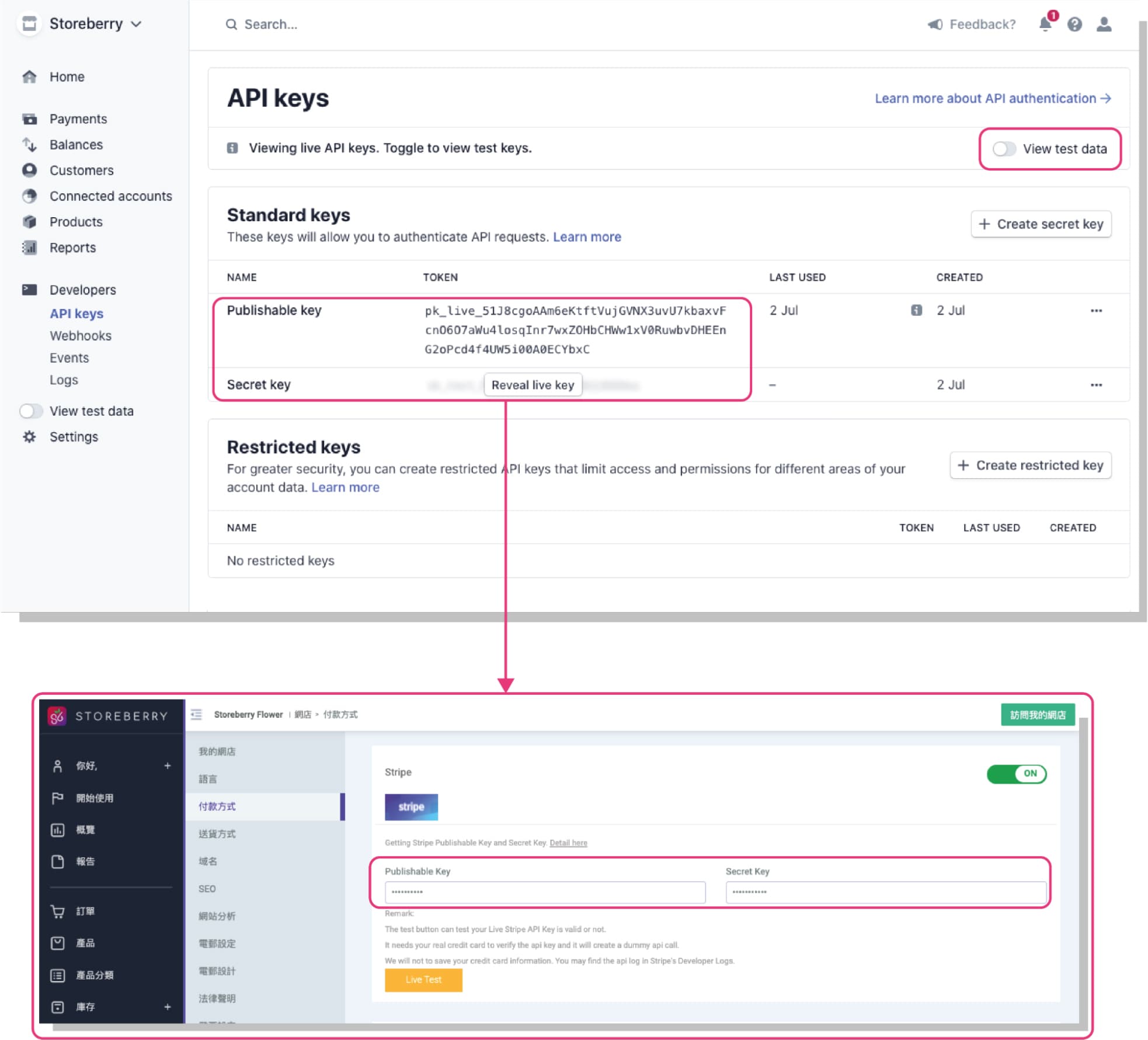Open the more options for Publishable key

pyautogui.click(x=1096, y=311)
